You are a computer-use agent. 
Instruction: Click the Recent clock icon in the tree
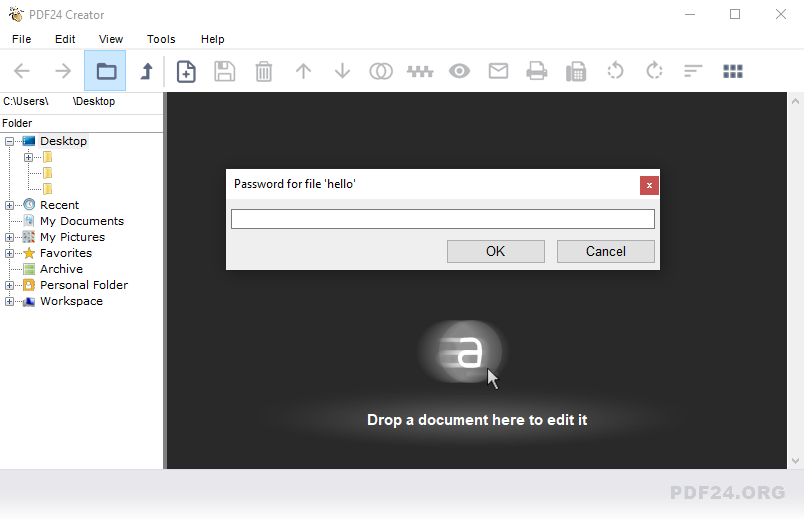[29, 205]
